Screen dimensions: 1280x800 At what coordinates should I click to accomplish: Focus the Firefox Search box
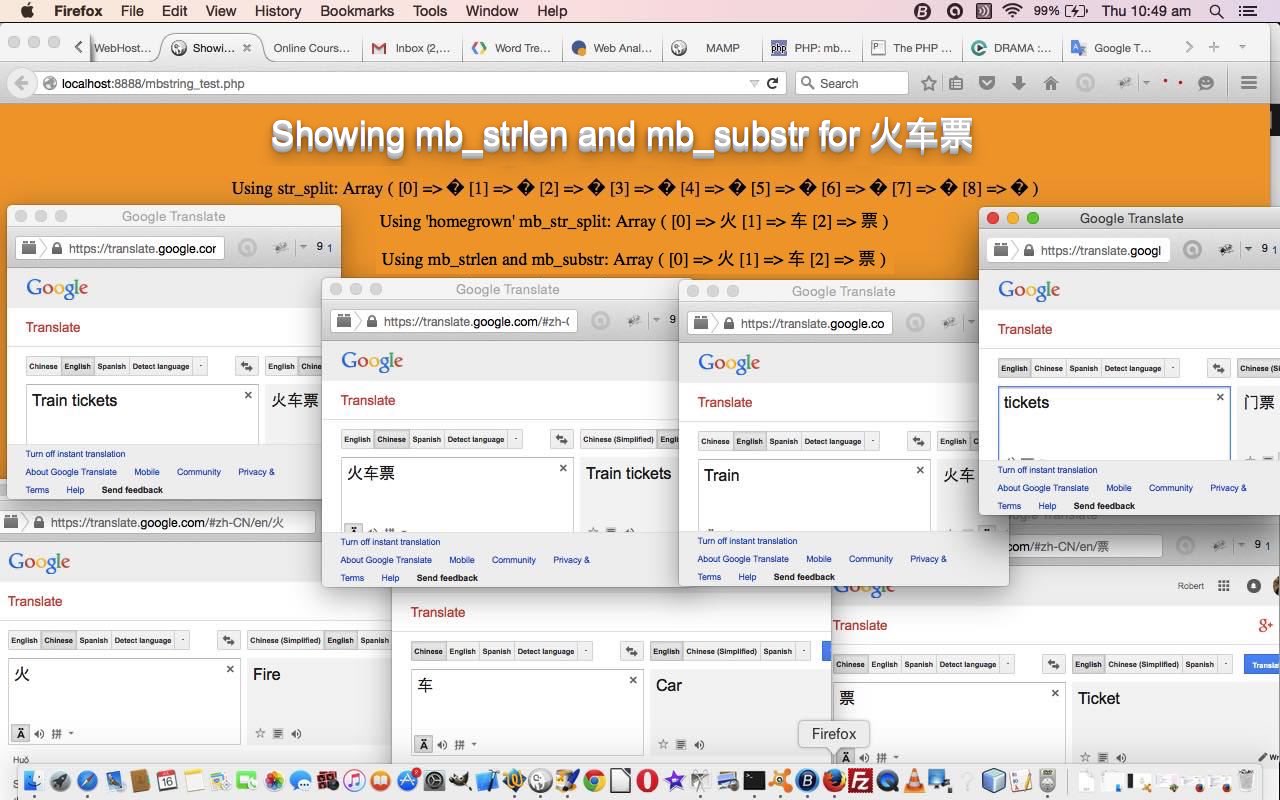click(x=852, y=84)
